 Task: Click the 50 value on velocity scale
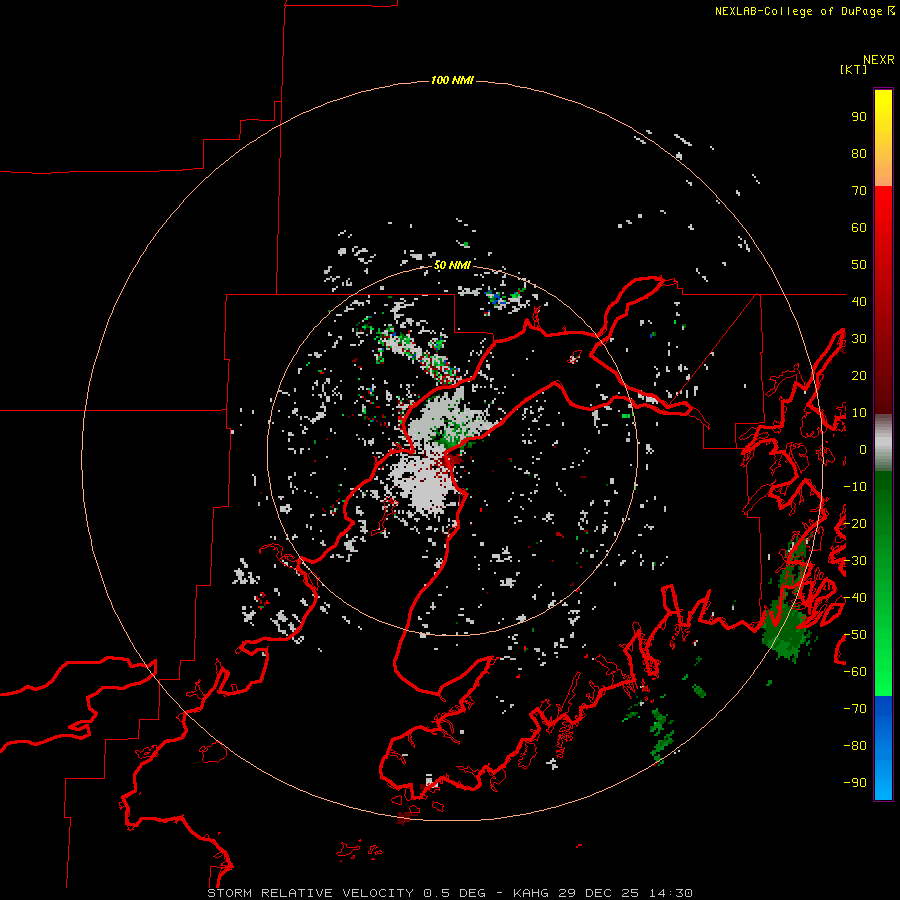pos(859,265)
